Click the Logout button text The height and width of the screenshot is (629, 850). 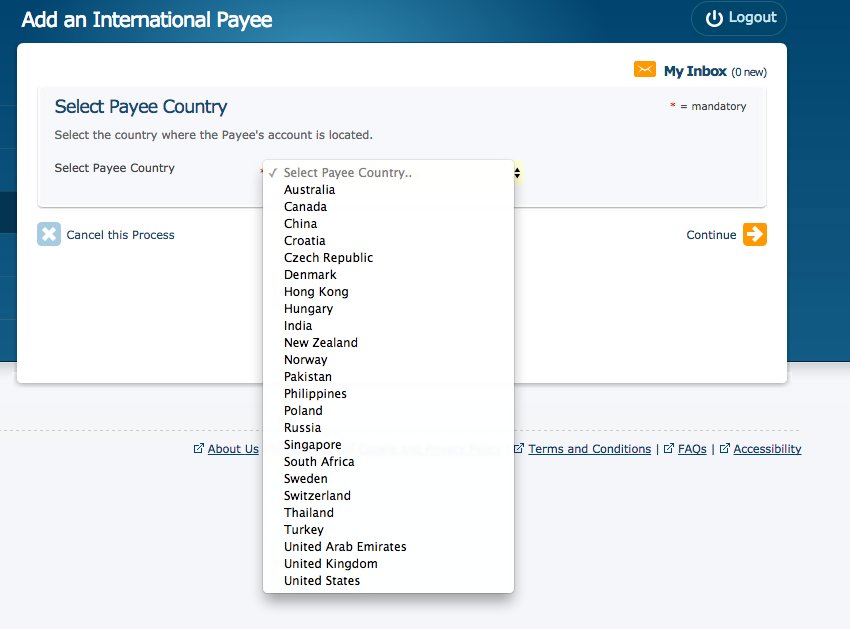pos(752,18)
